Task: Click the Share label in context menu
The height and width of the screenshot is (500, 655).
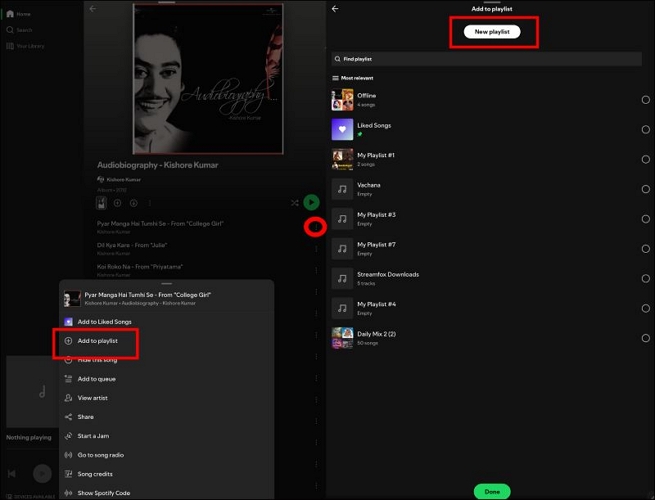Action: coord(85,417)
